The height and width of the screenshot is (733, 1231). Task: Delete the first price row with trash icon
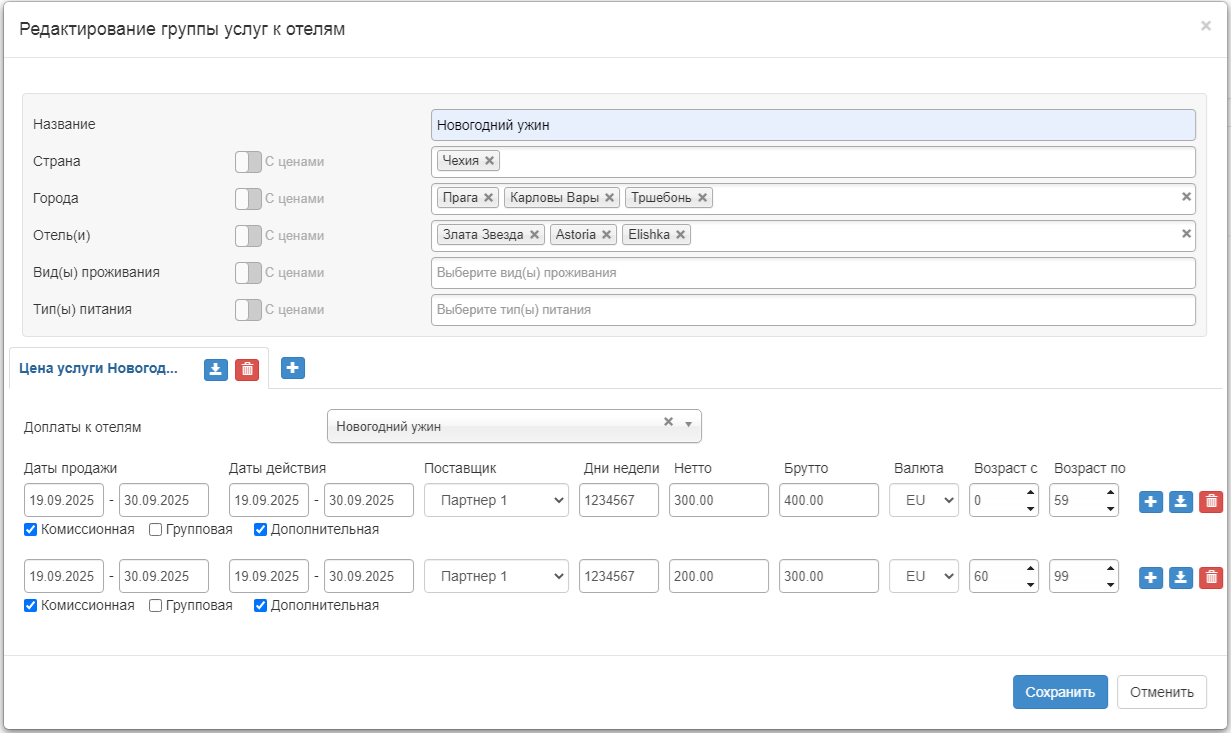tap(1211, 502)
